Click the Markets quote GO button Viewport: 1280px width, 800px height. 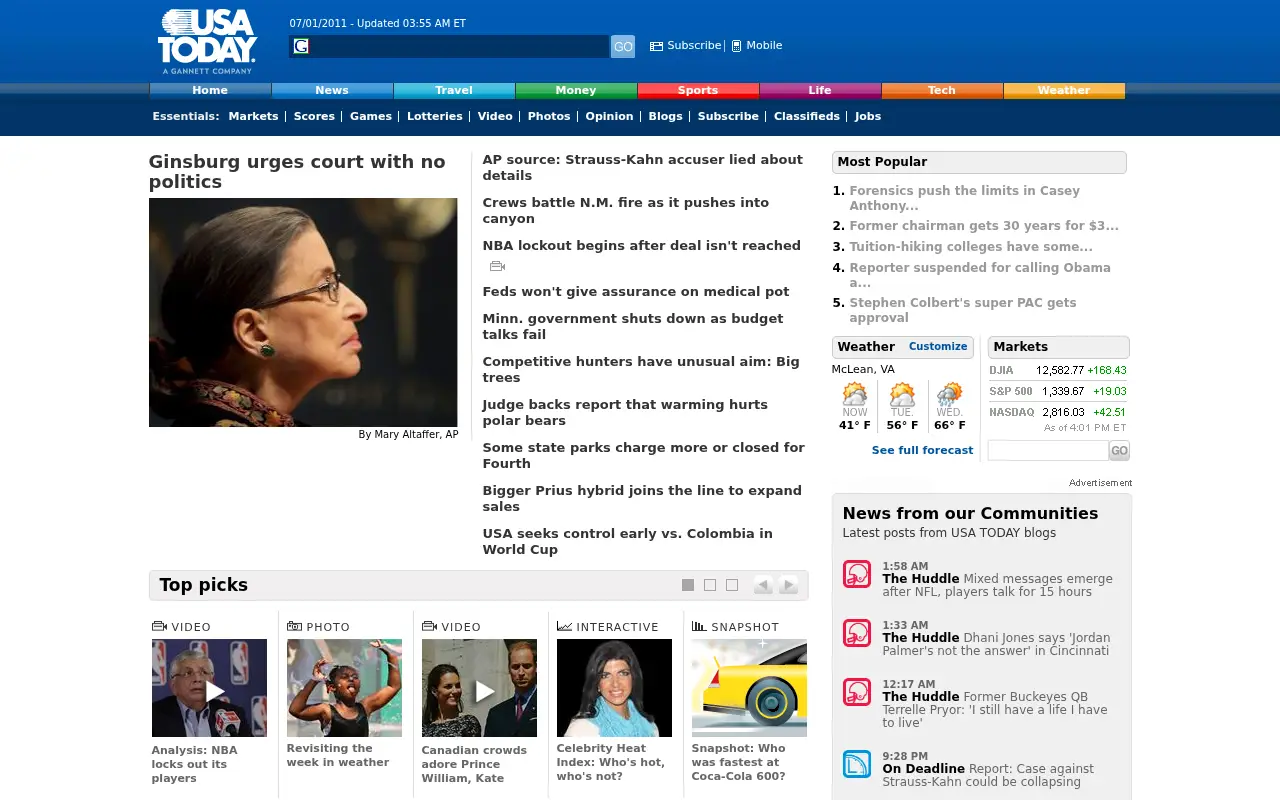tap(1119, 451)
